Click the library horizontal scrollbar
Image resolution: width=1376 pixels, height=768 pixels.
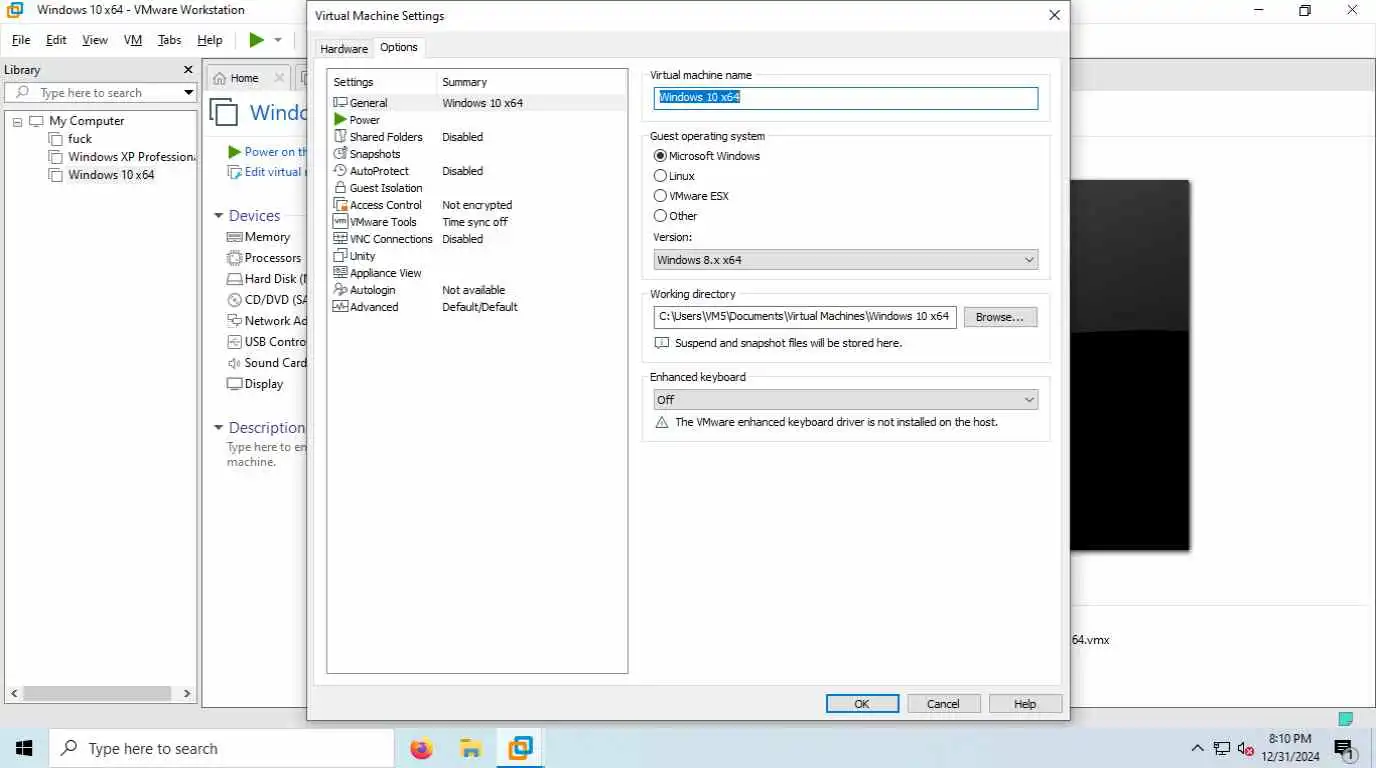[x=98, y=693]
